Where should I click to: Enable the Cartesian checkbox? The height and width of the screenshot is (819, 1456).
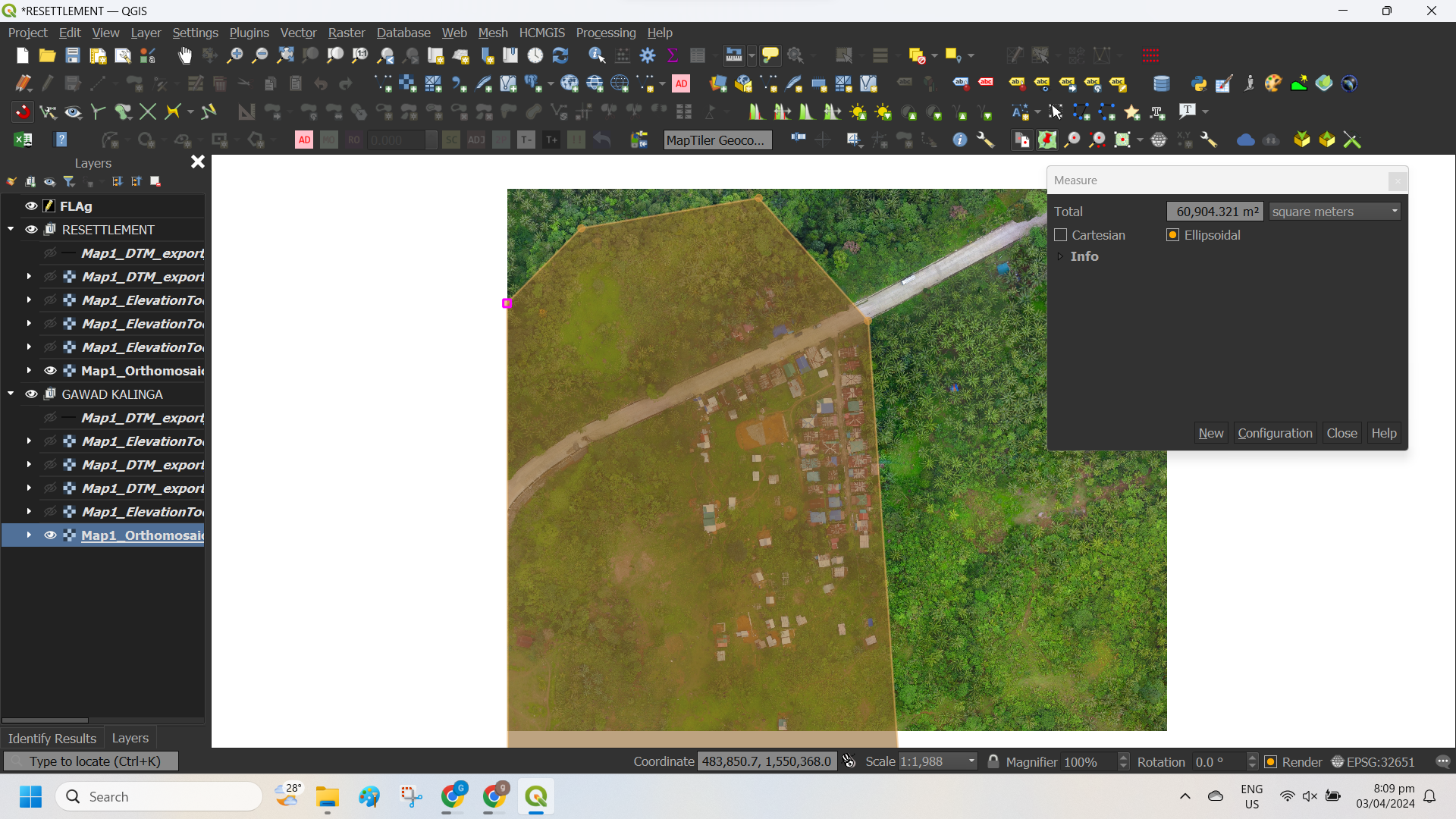[x=1061, y=235]
